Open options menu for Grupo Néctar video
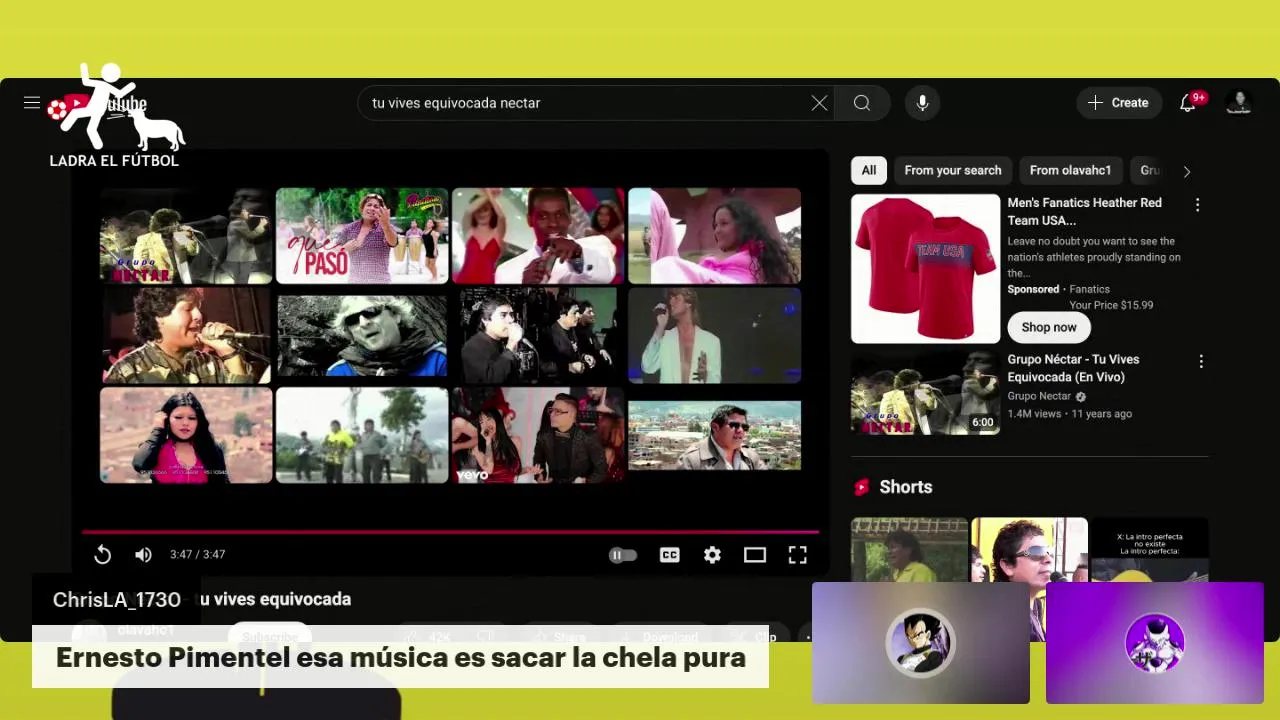Screen dimensions: 1280x720 [1201, 361]
